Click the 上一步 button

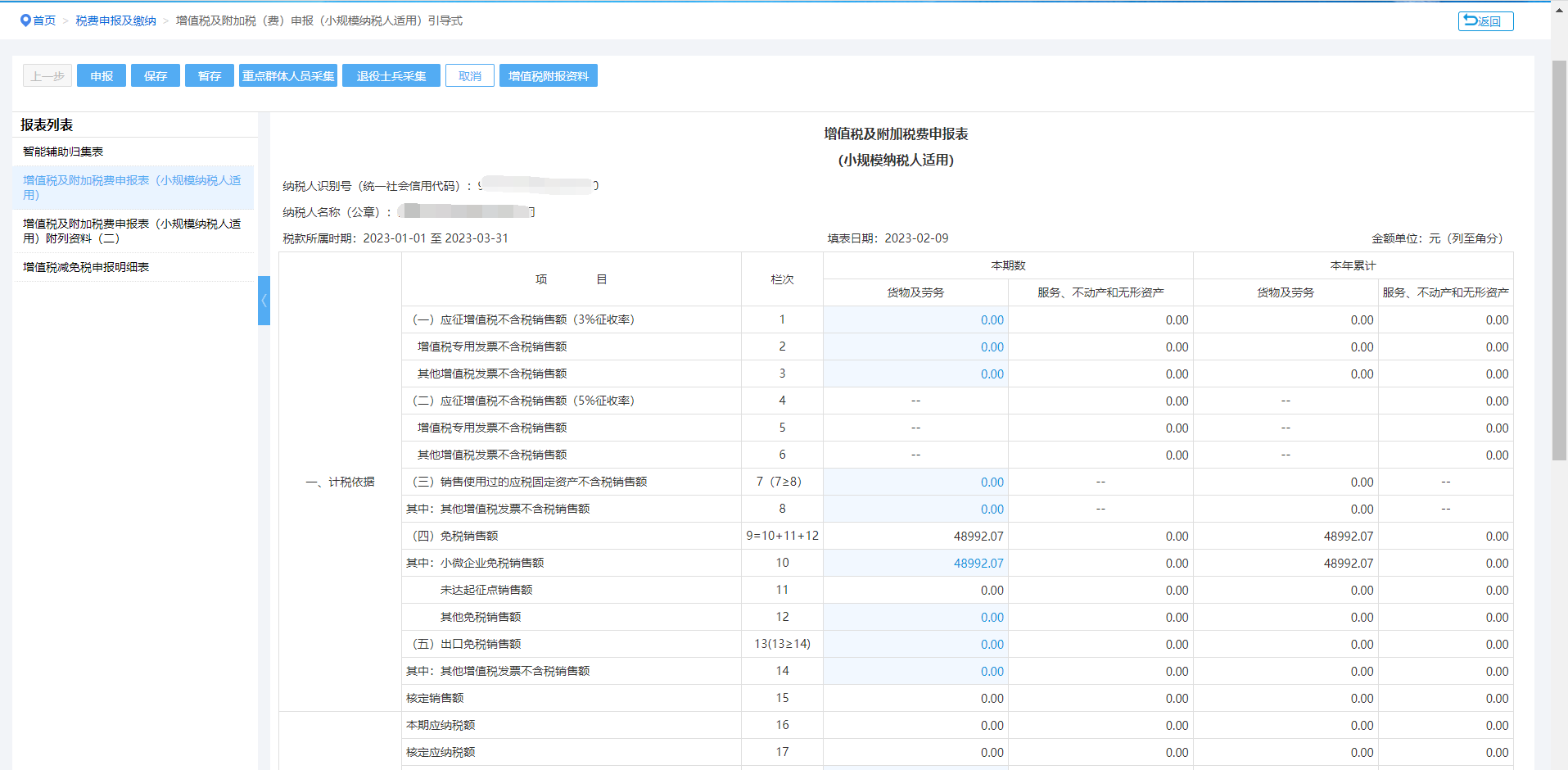[x=47, y=76]
